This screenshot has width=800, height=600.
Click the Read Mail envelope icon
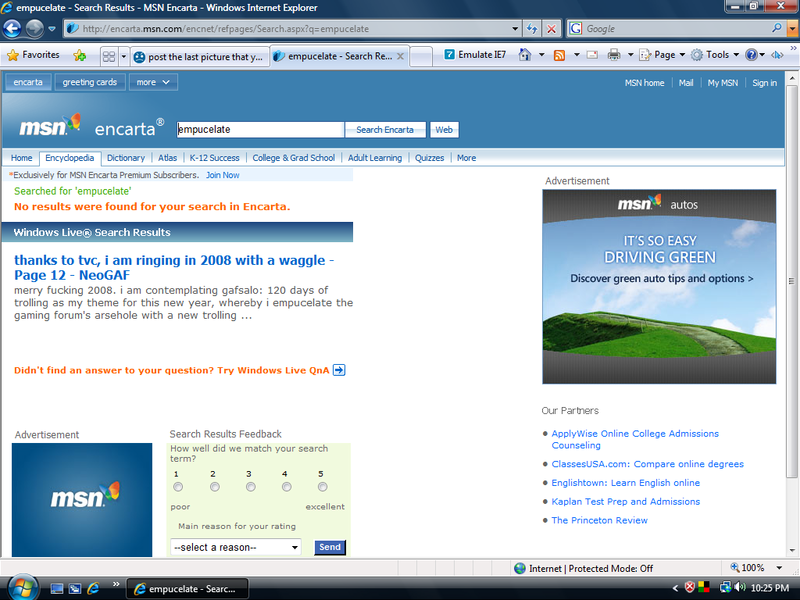coord(592,55)
